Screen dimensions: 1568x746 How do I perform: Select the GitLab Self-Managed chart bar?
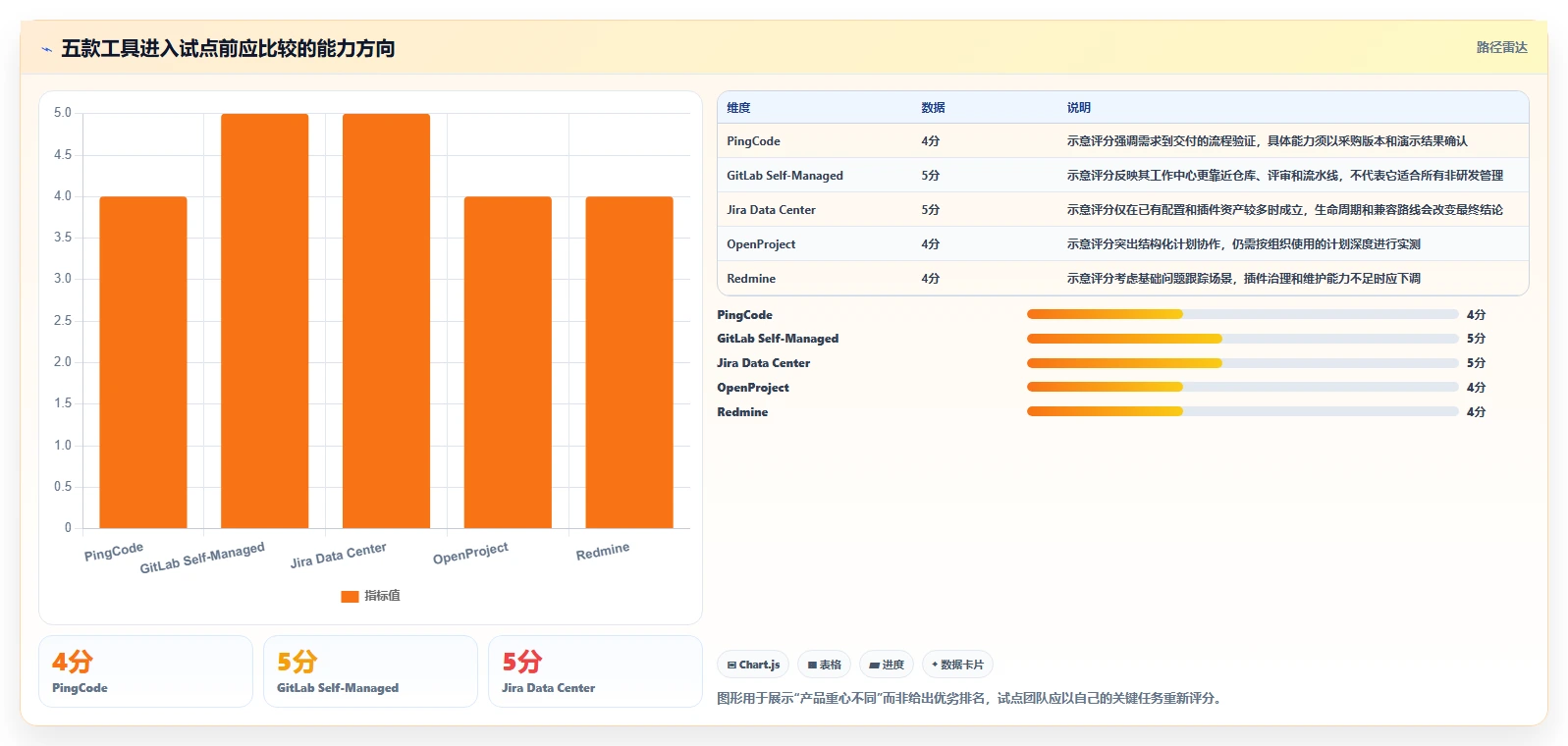point(265,321)
